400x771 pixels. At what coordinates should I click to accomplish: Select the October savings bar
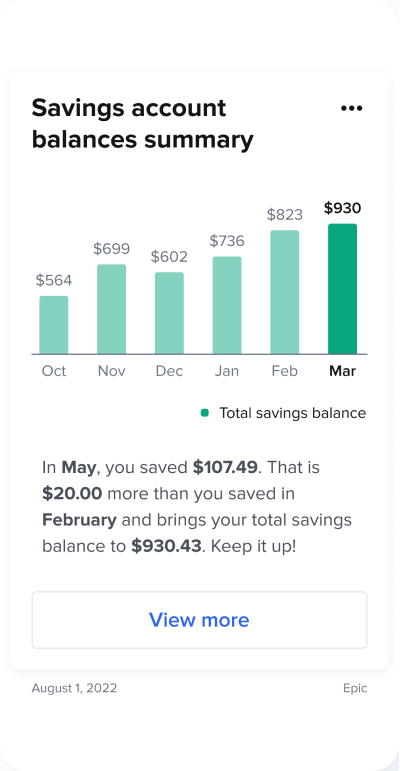tap(54, 325)
